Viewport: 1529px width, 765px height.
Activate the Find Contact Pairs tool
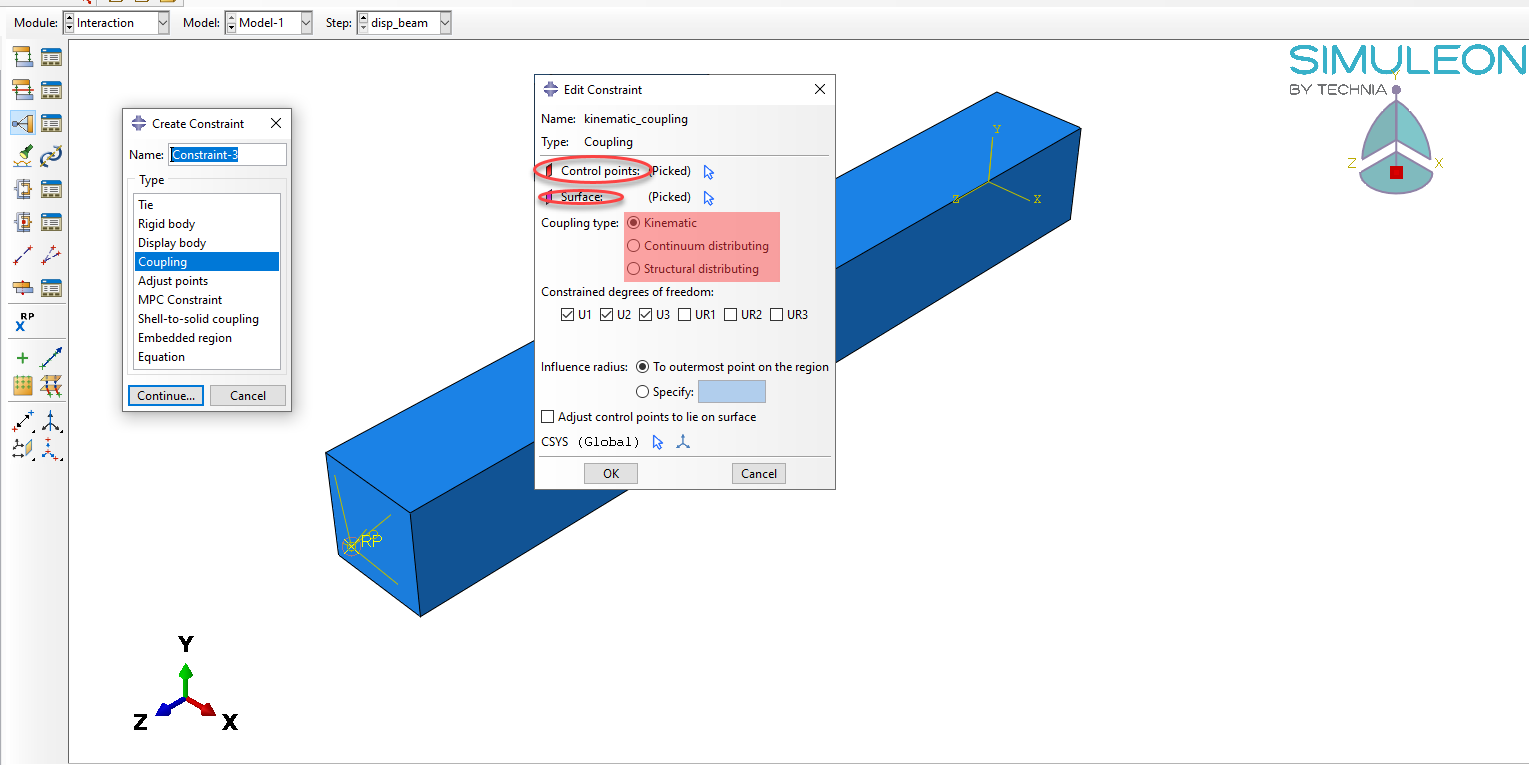22,155
